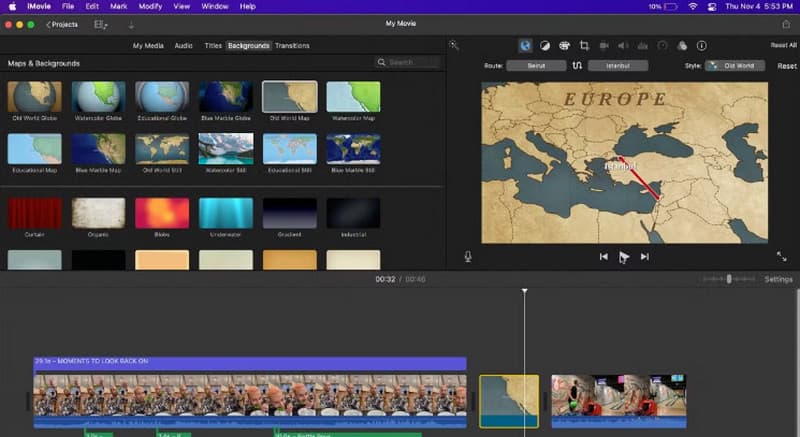Open the color balance adjustment icon
Image resolution: width=800 pixels, height=437 pixels.
545,46
